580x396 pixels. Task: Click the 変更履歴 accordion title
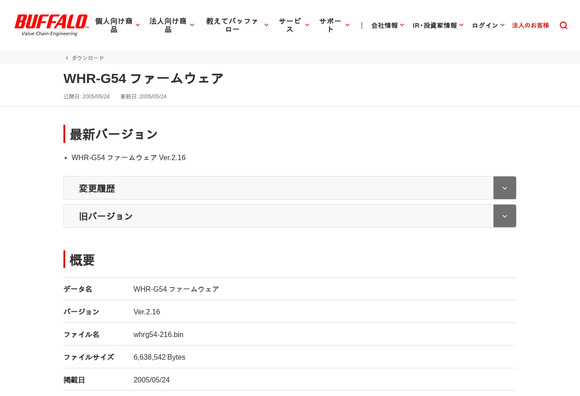[97, 188]
